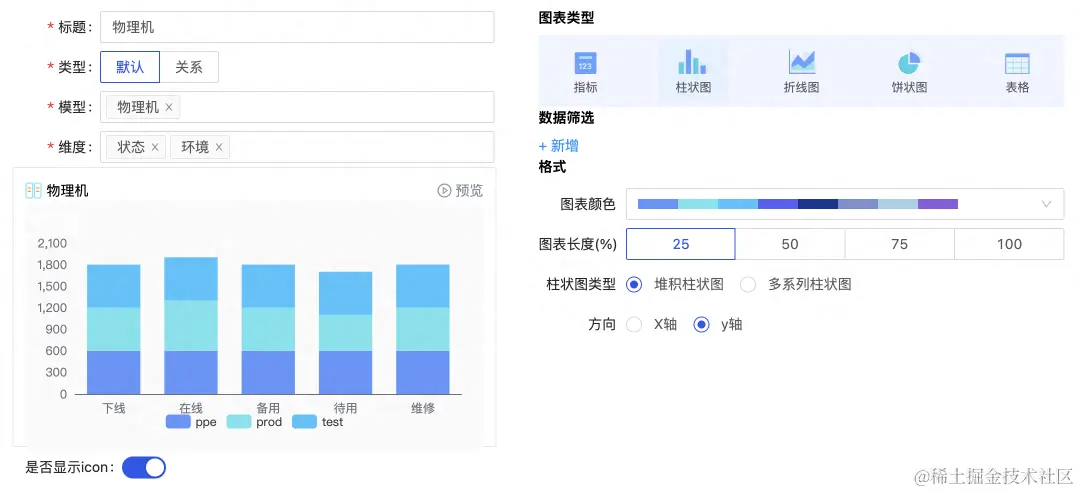
Task: Click the 格式 heading
Action: coord(552,167)
